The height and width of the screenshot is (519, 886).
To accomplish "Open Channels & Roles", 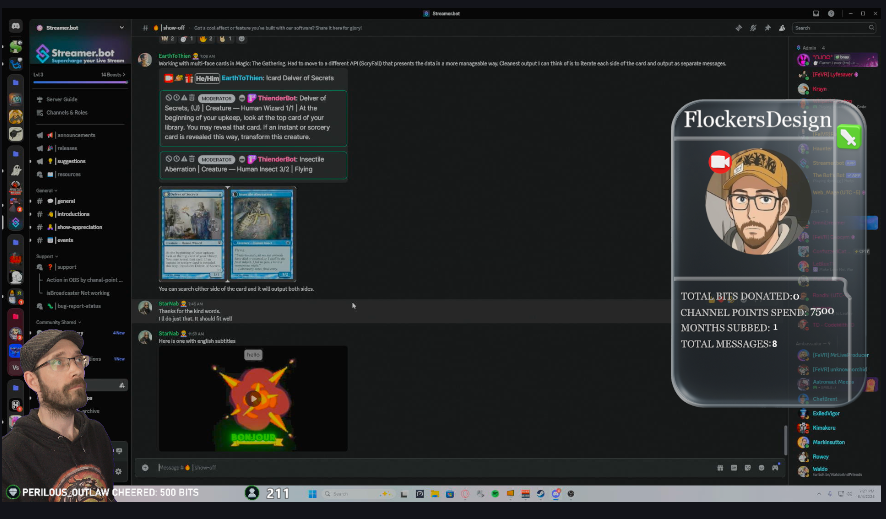I will (67, 112).
